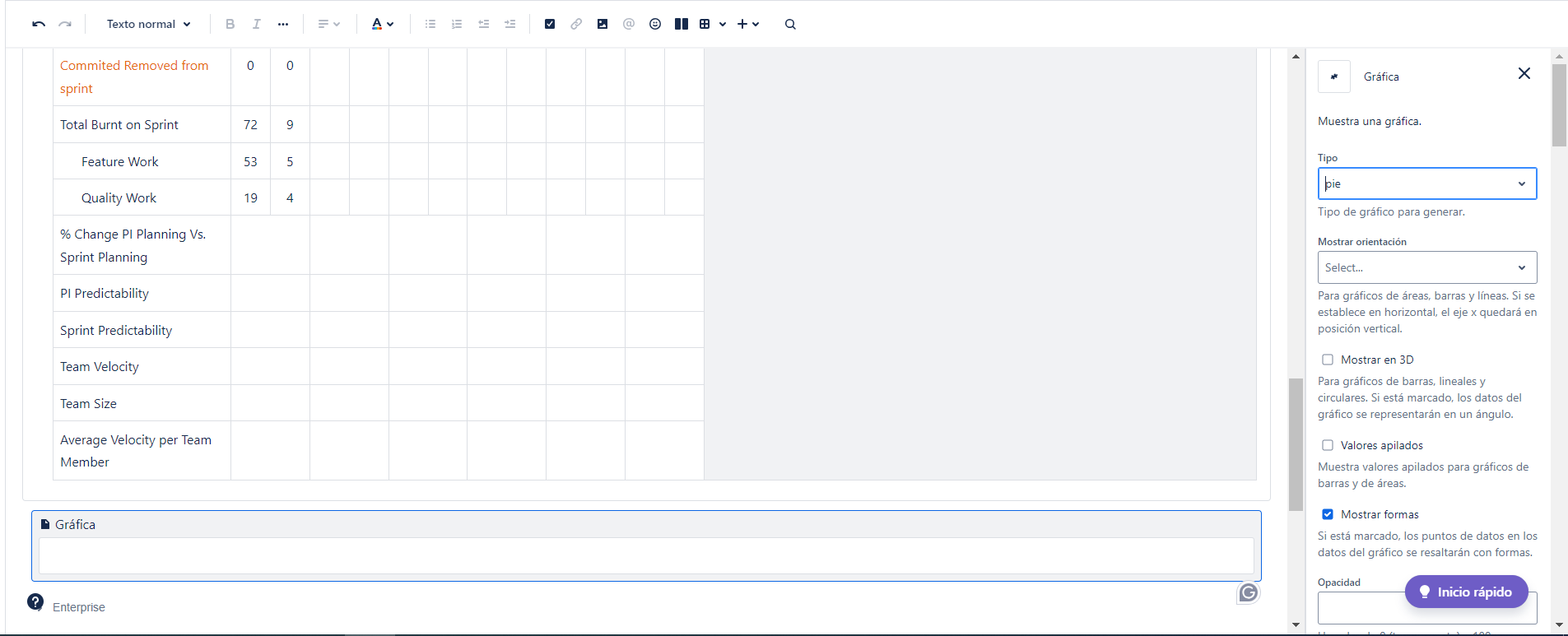Select the Total Burnt on Sprint cell
Screen dimensions: 1568x636
142,124
